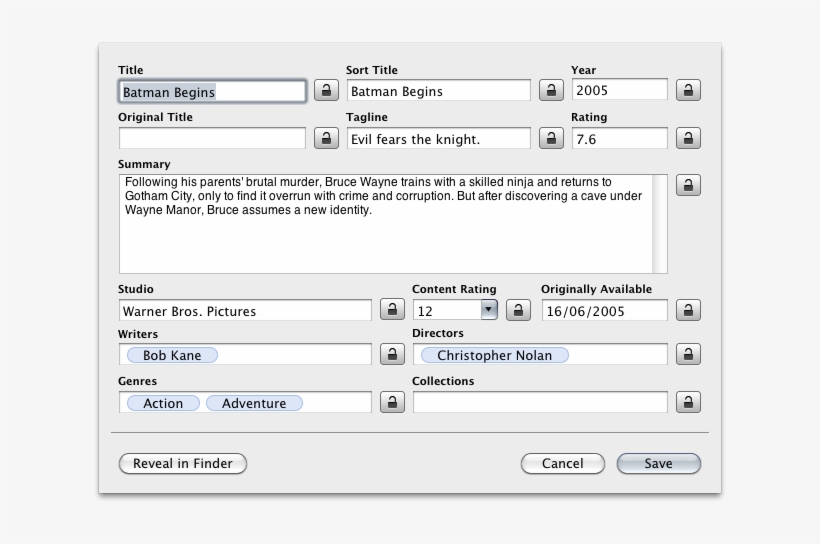Toggle the lock next to Sort Title
The width and height of the screenshot is (820, 544).
(x=551, y=91)
